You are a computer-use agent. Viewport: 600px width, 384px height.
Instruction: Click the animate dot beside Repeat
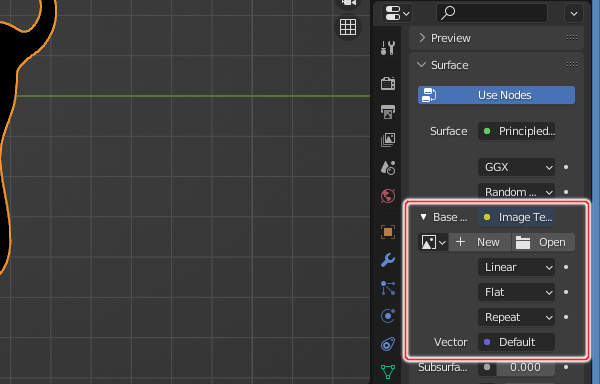pyautogui.click(x=566, y=317)
